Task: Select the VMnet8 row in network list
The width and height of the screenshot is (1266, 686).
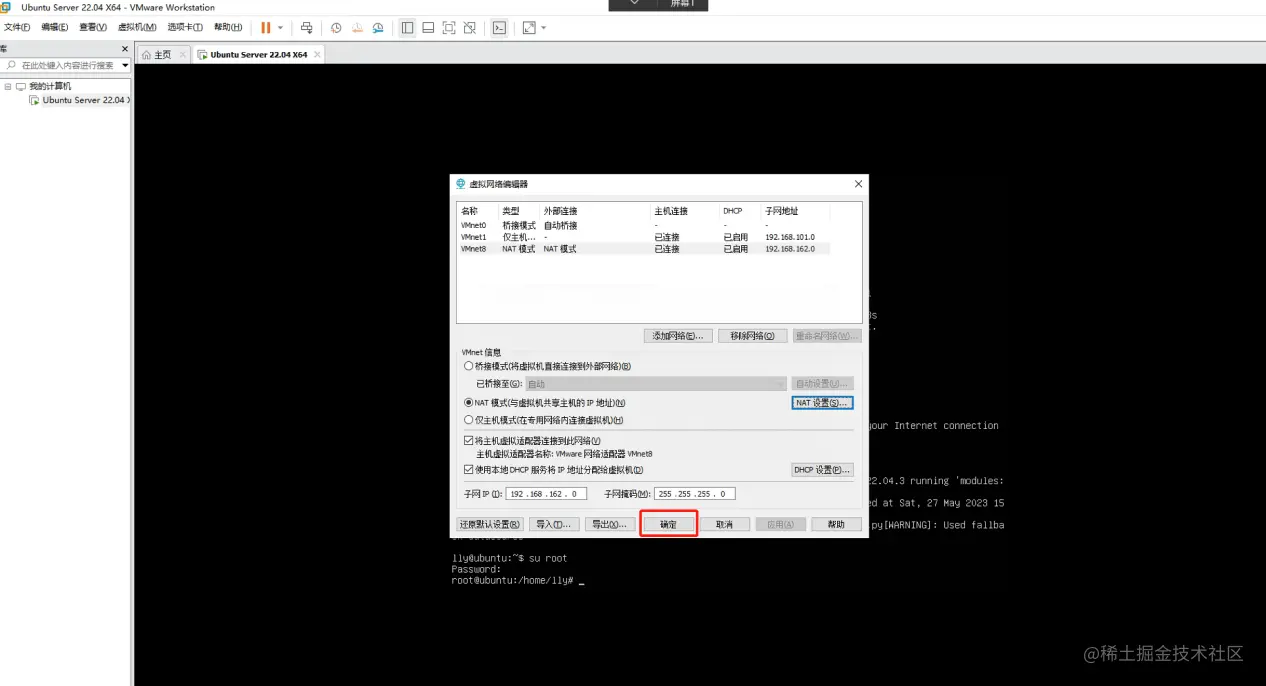Action: (645, 248)
